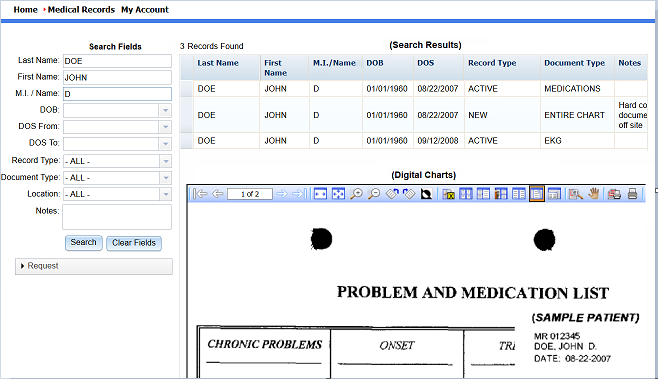The width and height of the screenshot is (658, 379).
Task: Click the thumbnail icon with yellow X
Action: (x=449, y=193)
